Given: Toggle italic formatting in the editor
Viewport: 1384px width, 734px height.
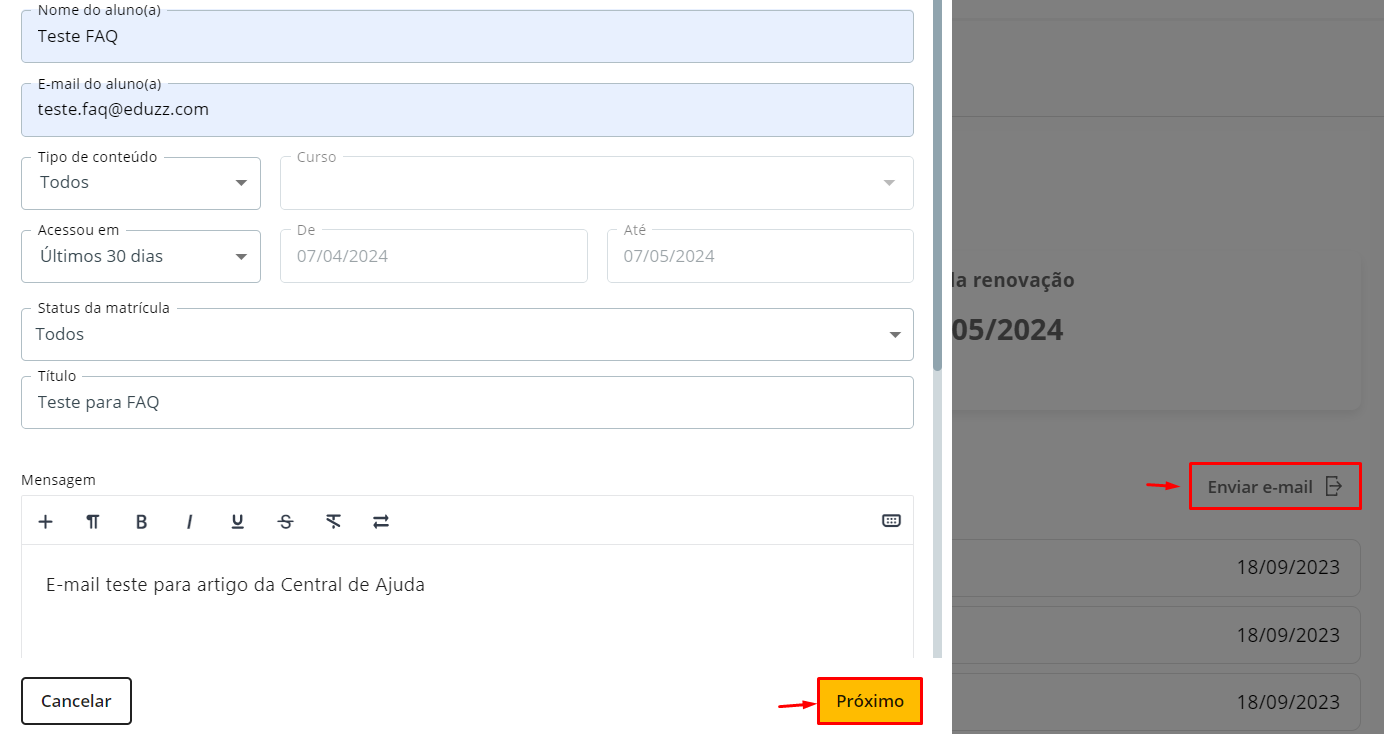Looking at the screenshot, I should [189, 521].
